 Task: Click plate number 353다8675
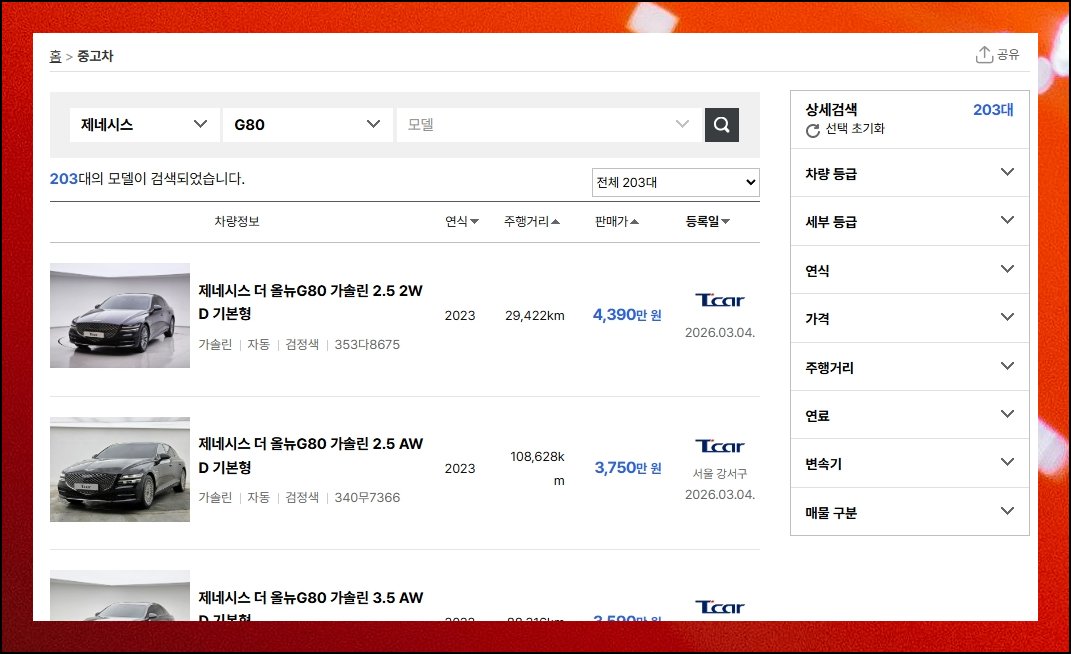367,344
